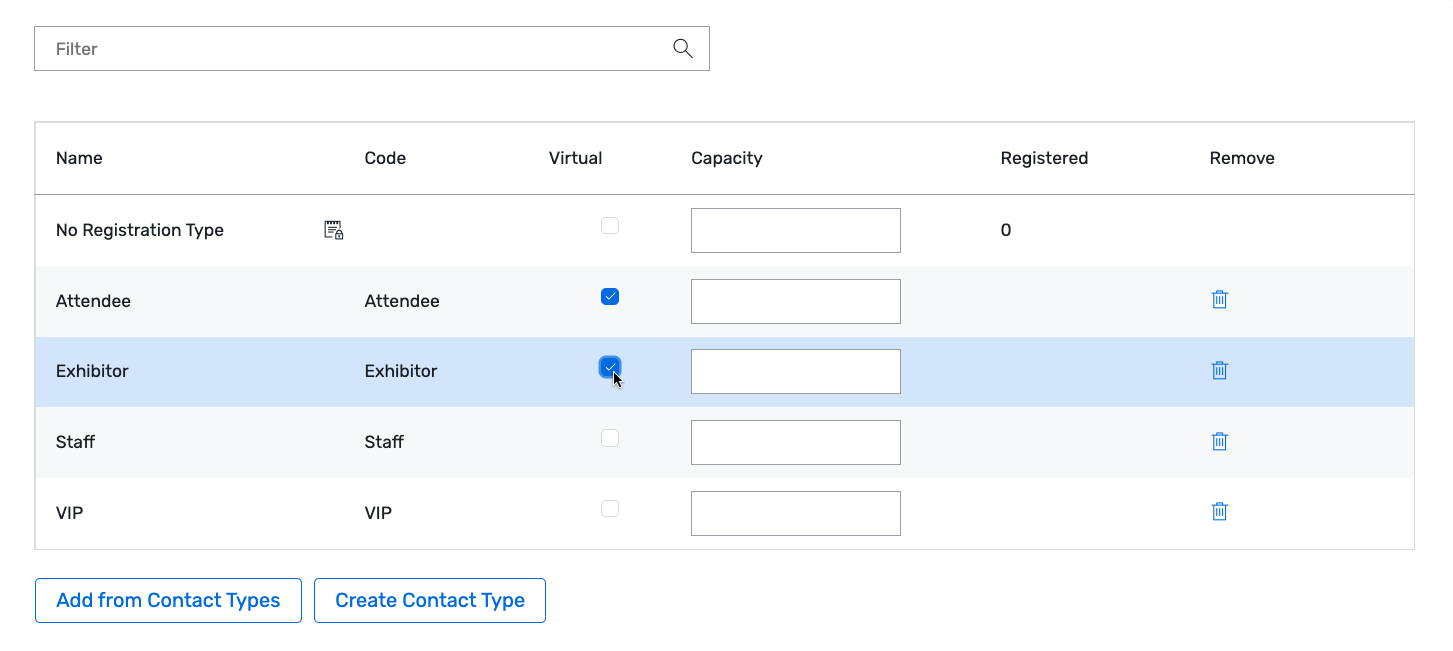This screenshot has width=1453, height=651.
Task: Remove Exhibitor using its trash icon
Action: point(1219,370)
